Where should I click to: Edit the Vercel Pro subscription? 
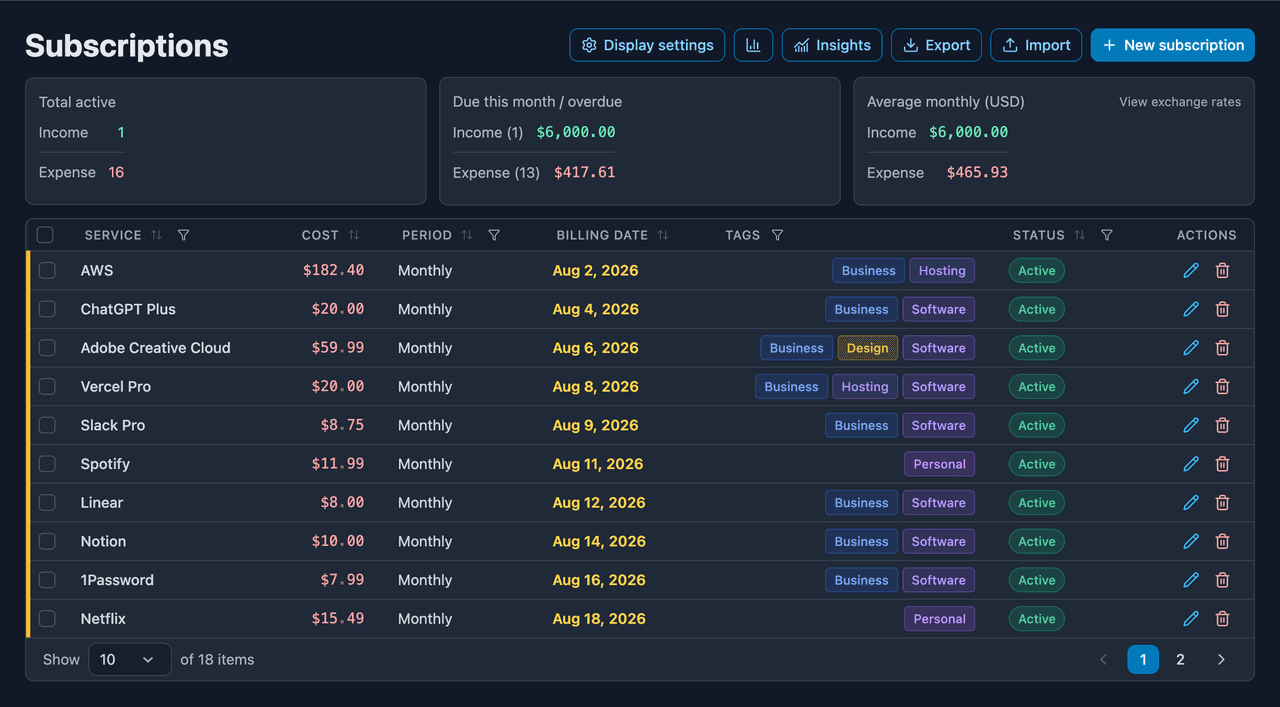[1191, 386]
